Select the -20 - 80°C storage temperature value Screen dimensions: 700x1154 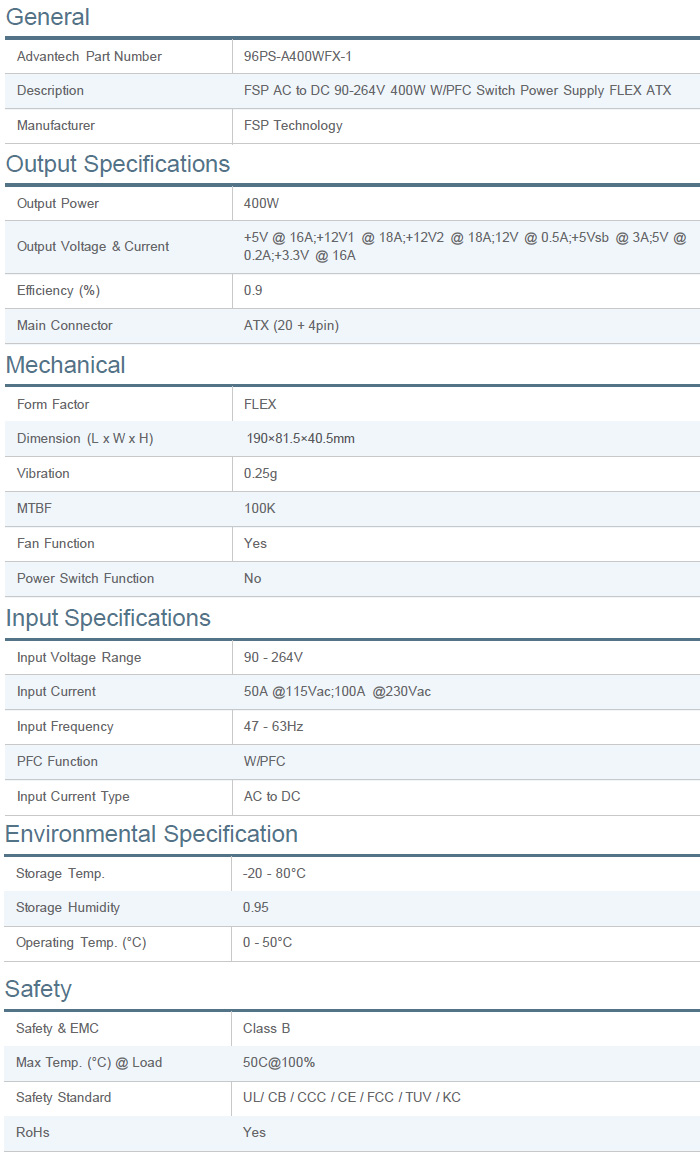(x=274, y=874)
